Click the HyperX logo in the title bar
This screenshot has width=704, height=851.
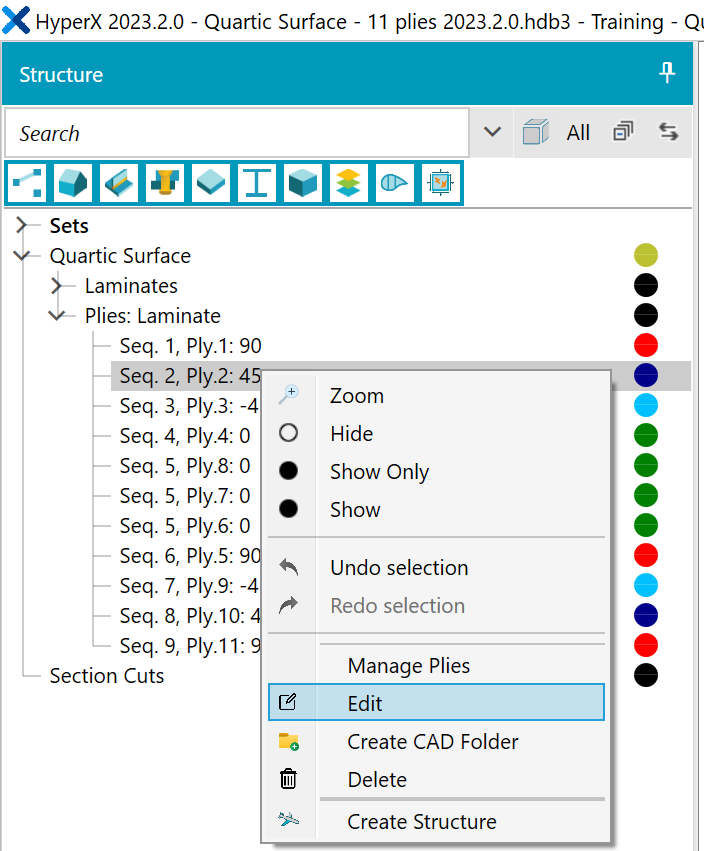(16, 21)
